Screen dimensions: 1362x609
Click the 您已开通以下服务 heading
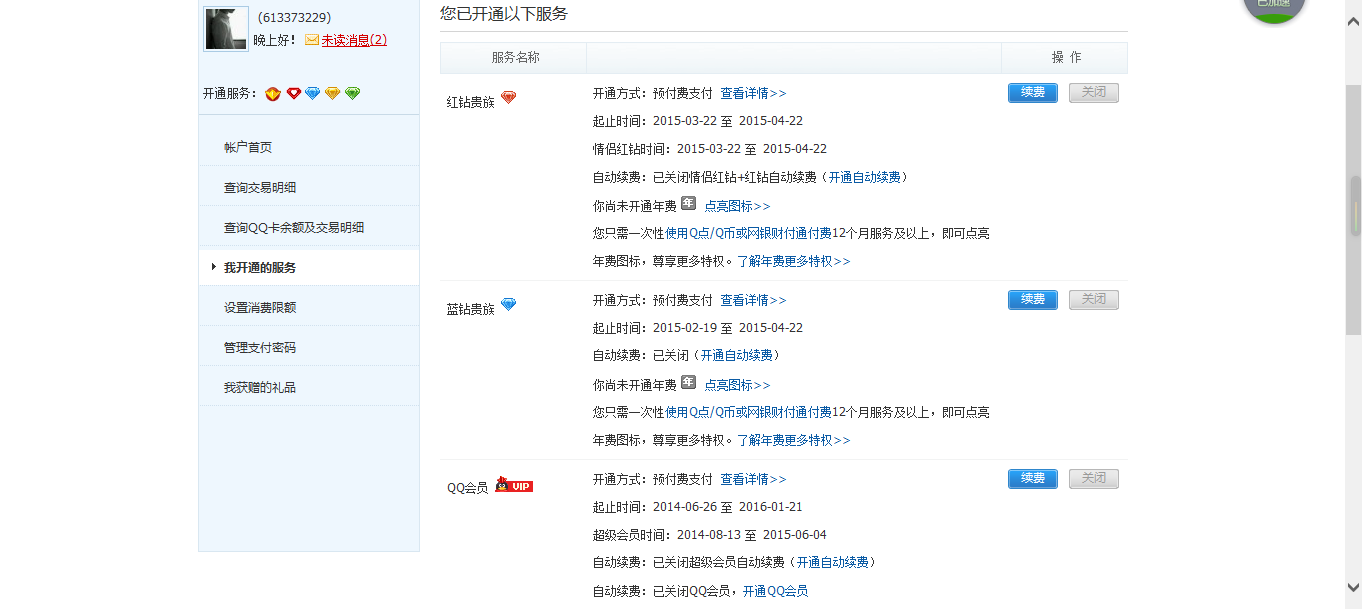tap(504, 13)
